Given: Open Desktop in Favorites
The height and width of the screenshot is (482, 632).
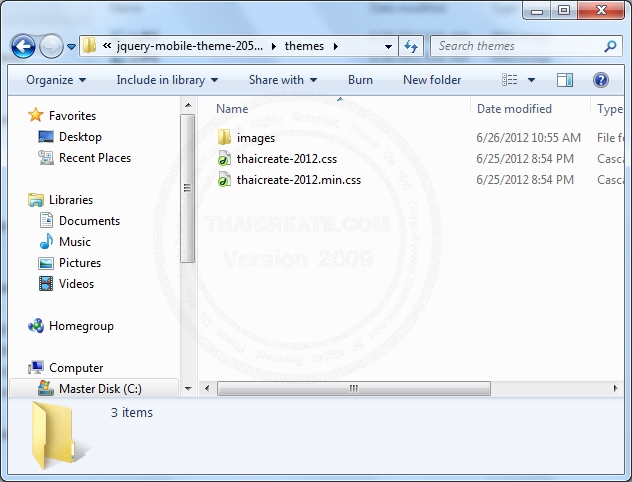Looking at the screenshot, I should coord(80,137).
